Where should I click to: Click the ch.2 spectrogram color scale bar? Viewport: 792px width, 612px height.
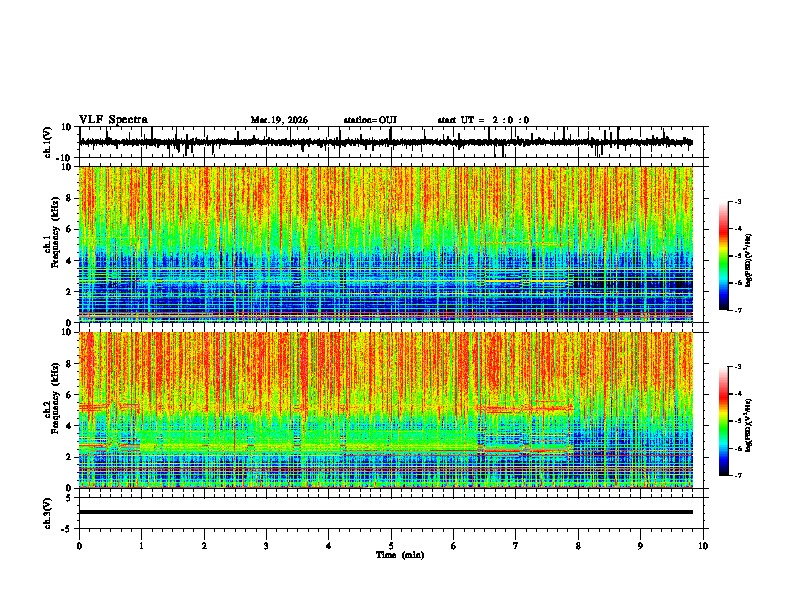click(x=724, y=421)
